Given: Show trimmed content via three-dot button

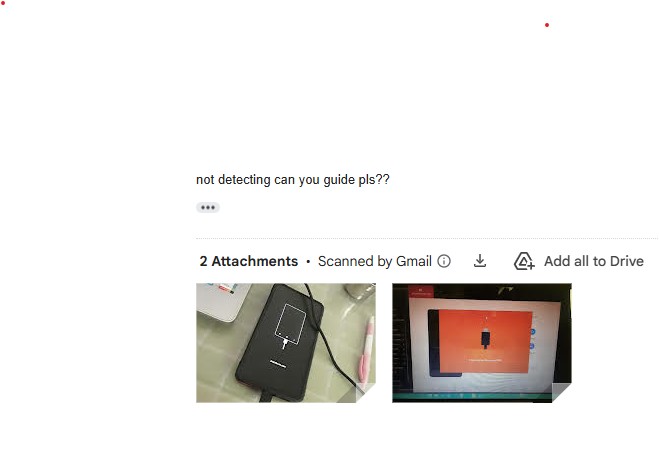Looking at the screenshot, I should tap(208, 207).
